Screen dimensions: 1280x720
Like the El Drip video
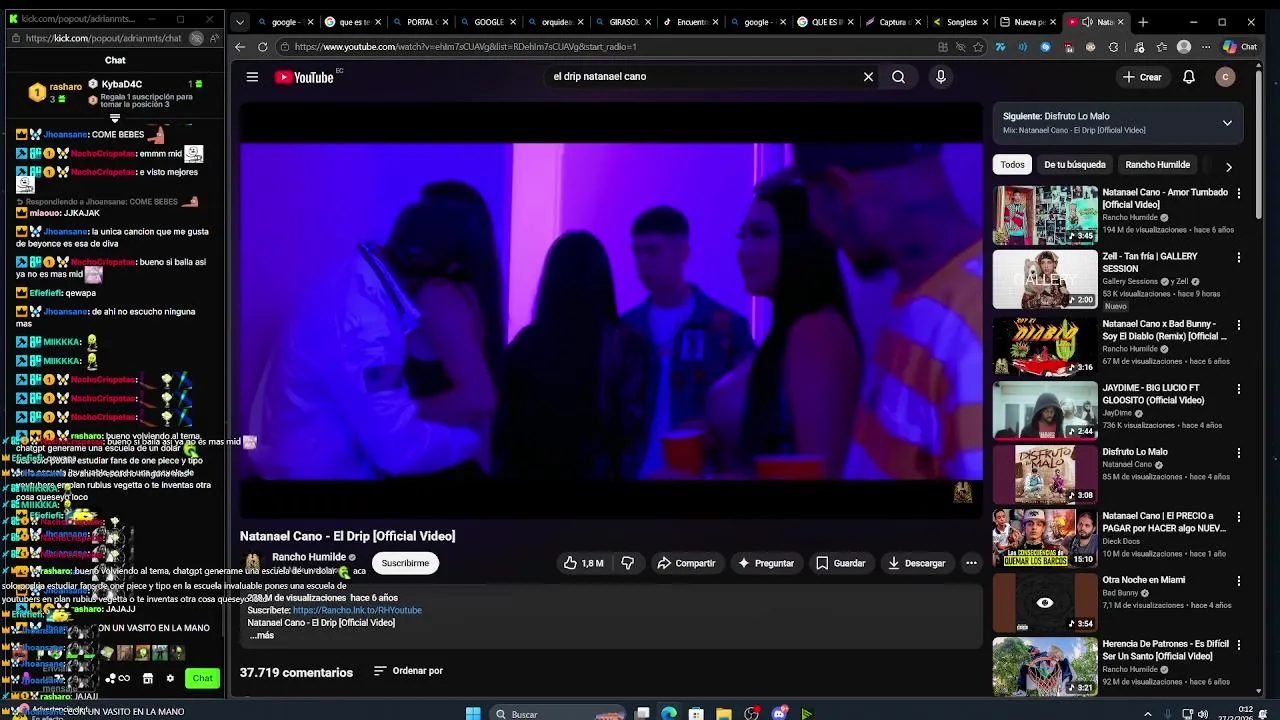(x=583, y=563)
